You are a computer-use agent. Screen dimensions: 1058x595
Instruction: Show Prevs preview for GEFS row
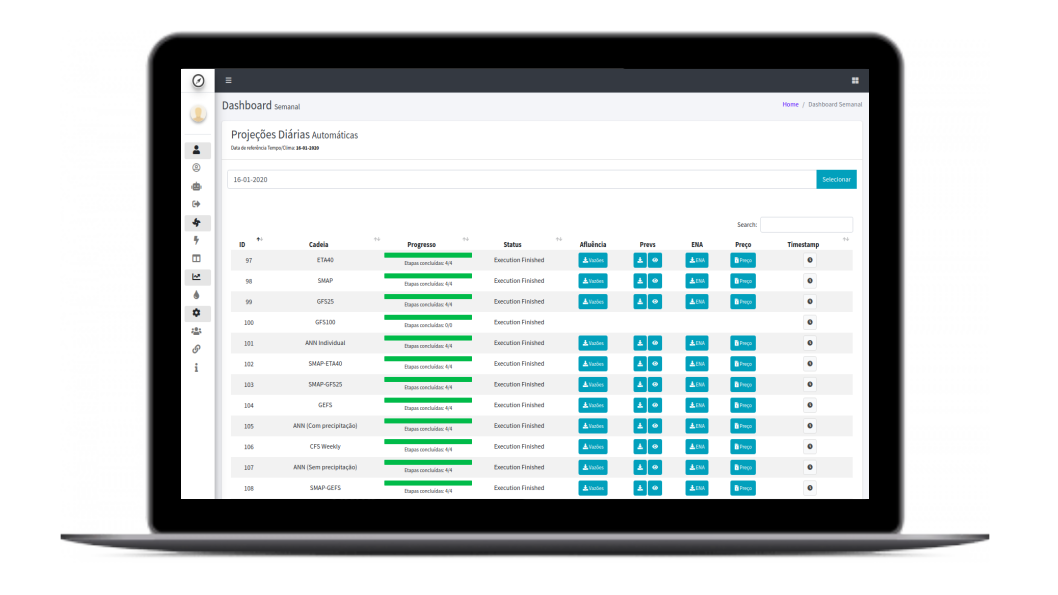[x=655, y=405]
